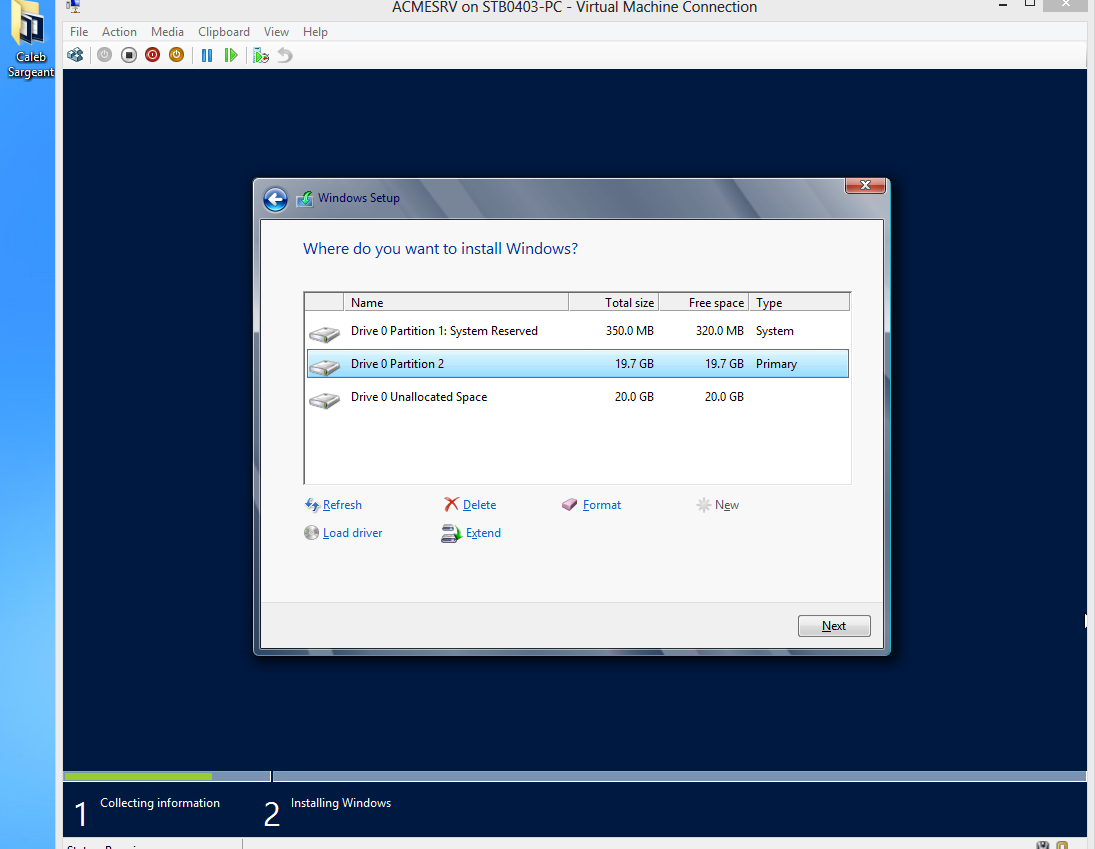The height and width of the screenshot is (849, 1095).
Task: Click the New partition link
Action: click(x=726, y=505)
